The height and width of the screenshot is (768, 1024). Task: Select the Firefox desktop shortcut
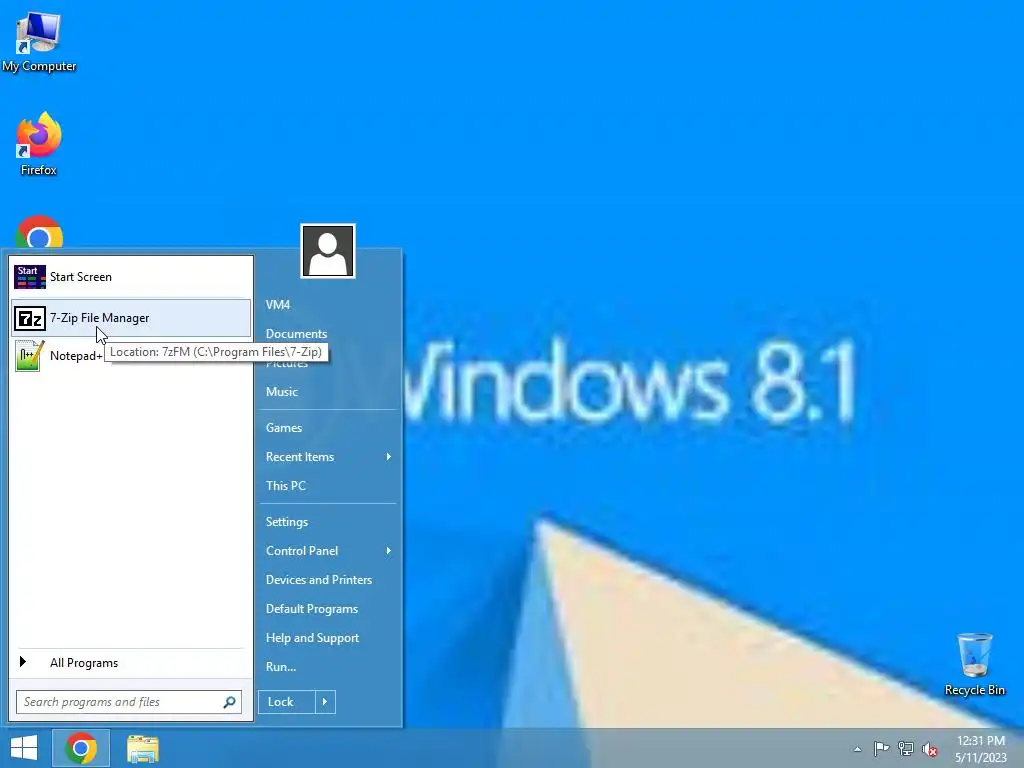(39, 144)
